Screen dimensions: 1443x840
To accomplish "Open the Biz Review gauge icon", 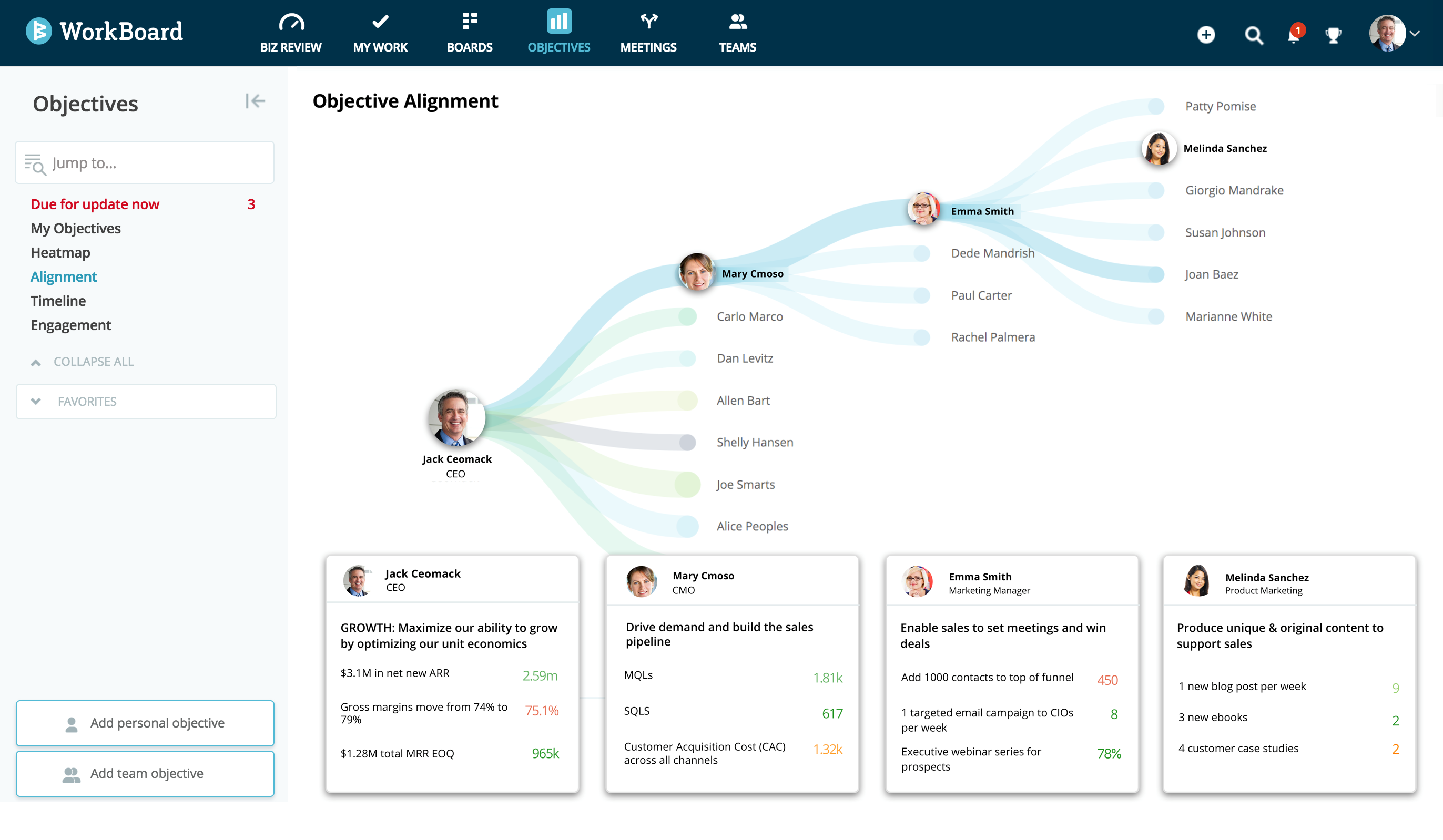I will coord(291,22).
